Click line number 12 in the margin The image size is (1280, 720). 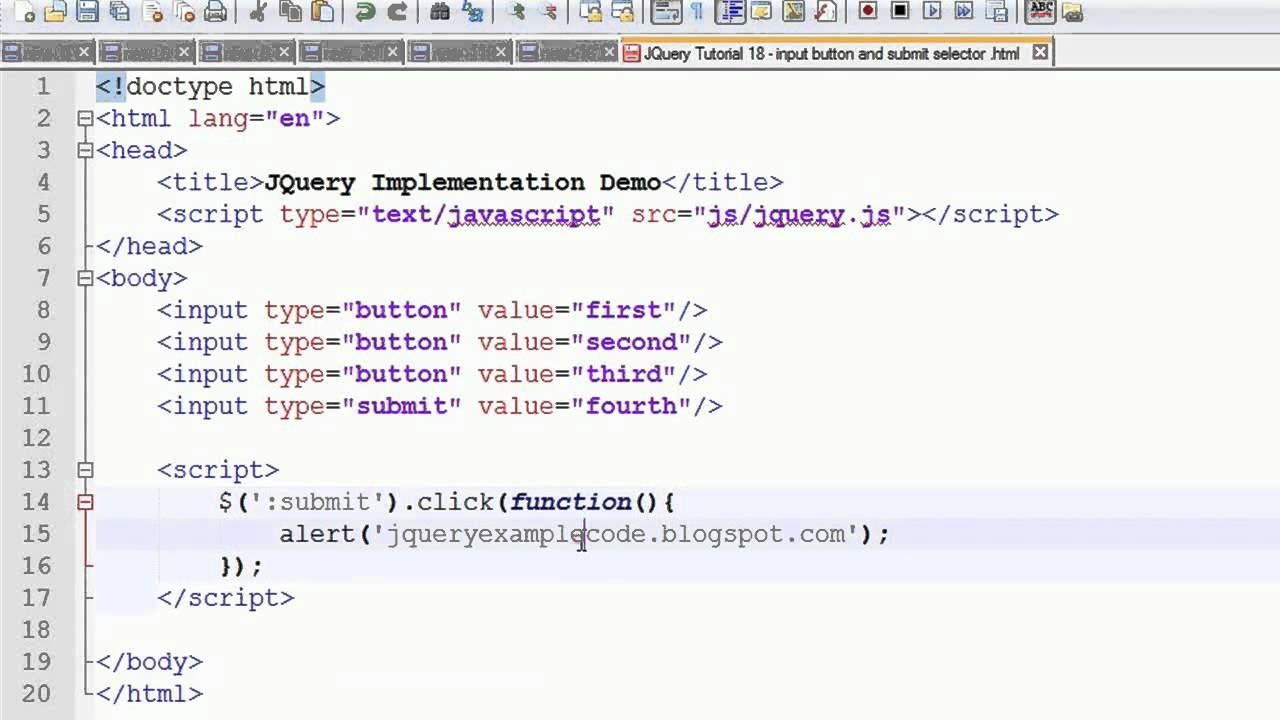pyautogui.click(x=36, y=438)
